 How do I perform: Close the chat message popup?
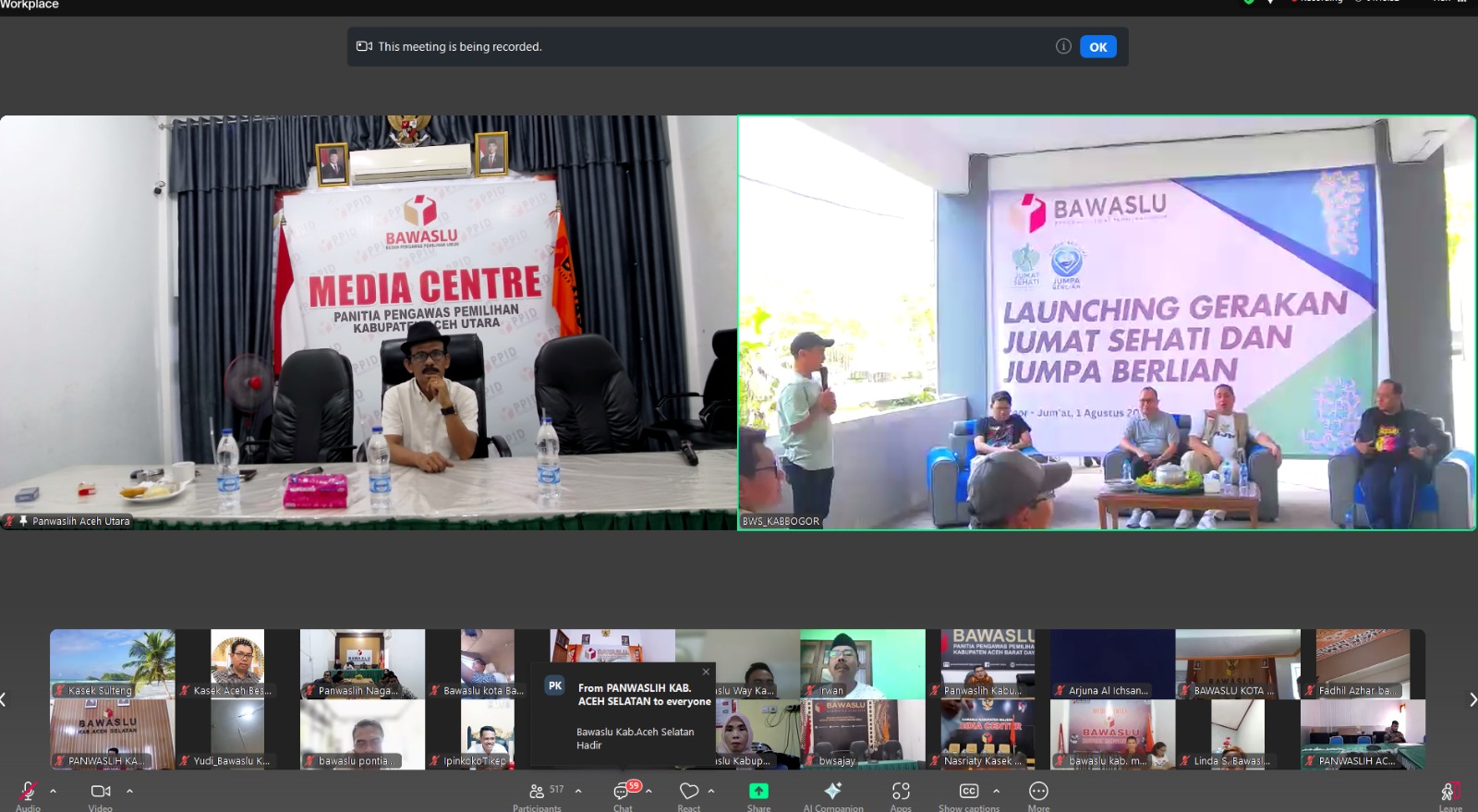706,672
